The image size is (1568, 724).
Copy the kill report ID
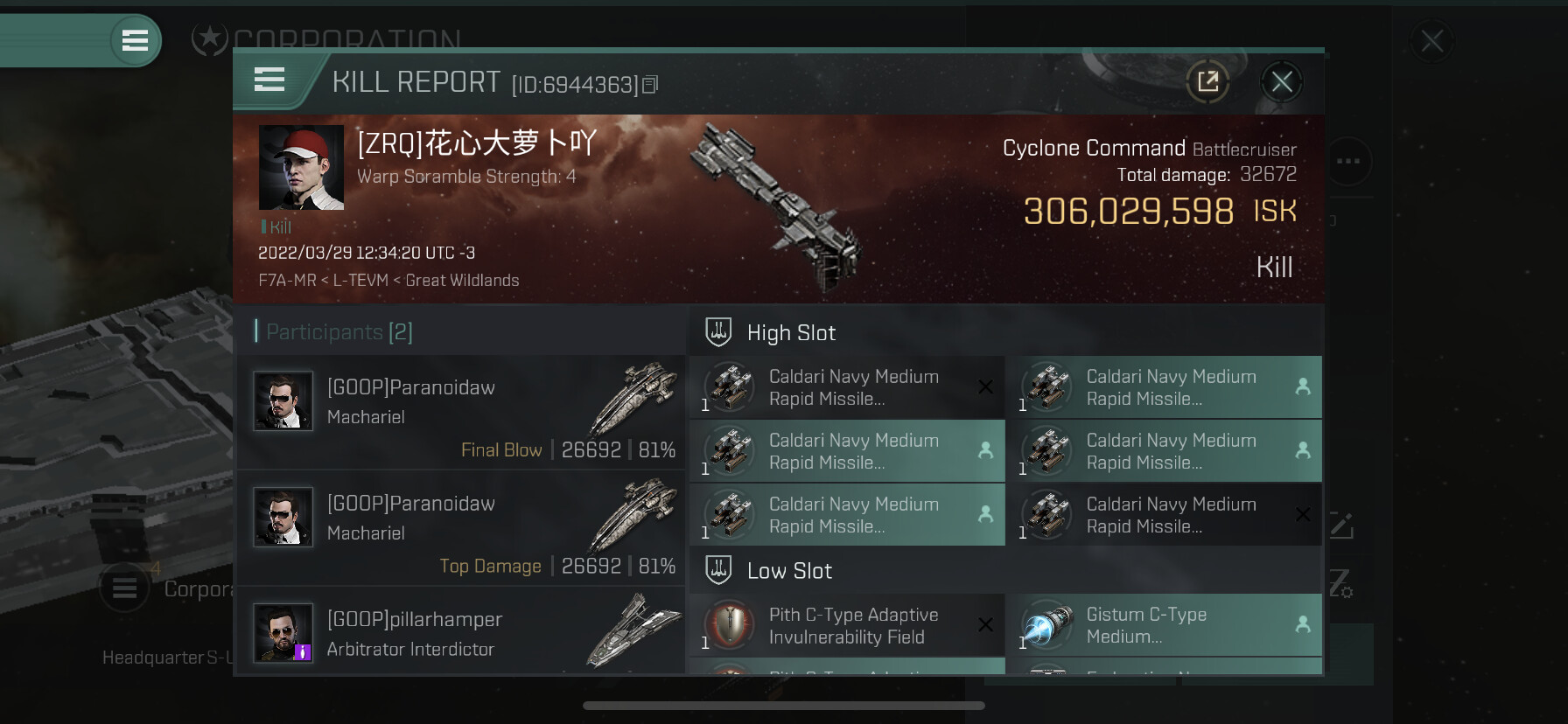tap(650, 85)
